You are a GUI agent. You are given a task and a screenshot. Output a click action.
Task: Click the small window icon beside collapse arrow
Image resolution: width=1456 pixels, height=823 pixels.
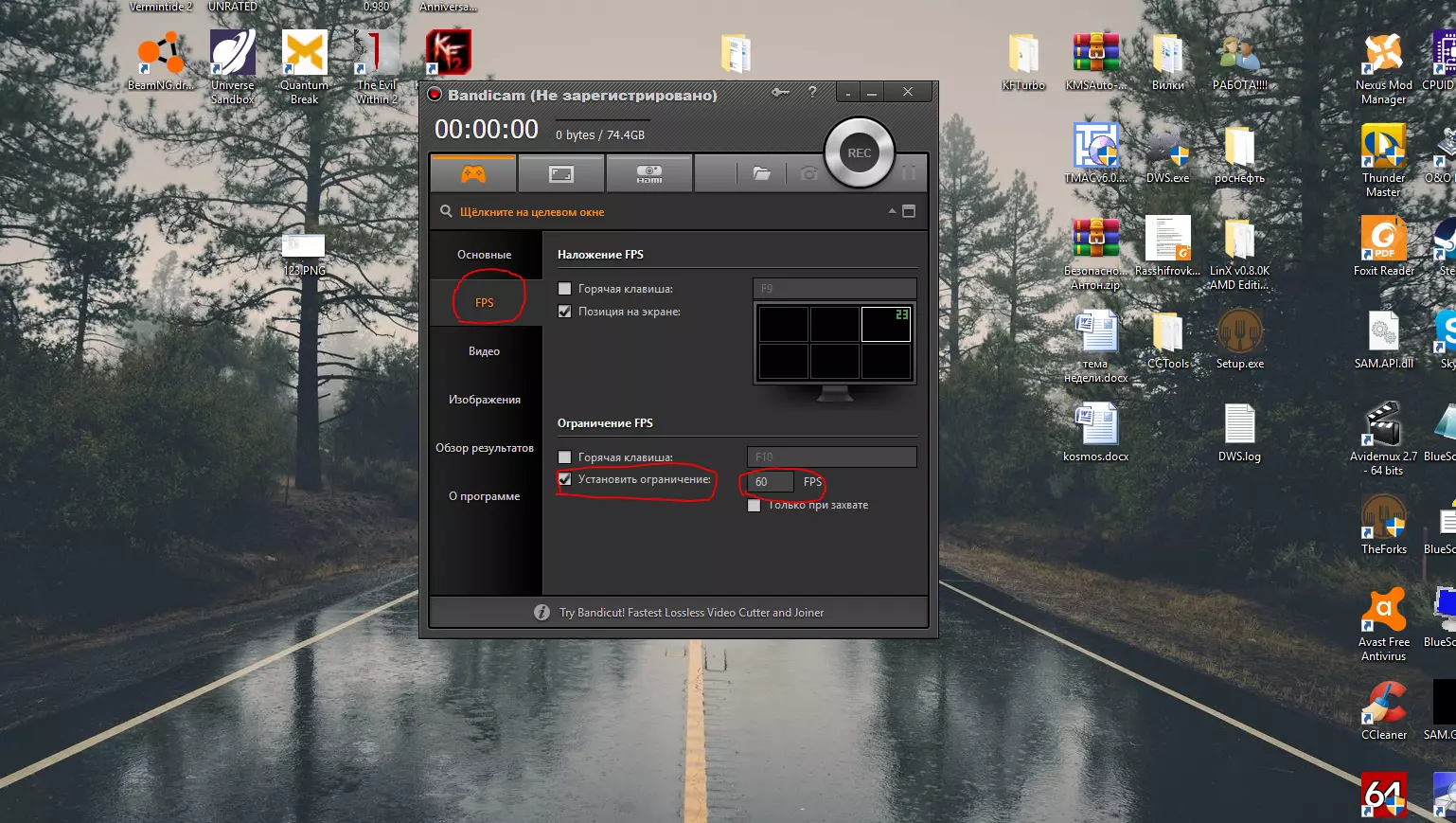pyautogui.click(x=909, y=211)
